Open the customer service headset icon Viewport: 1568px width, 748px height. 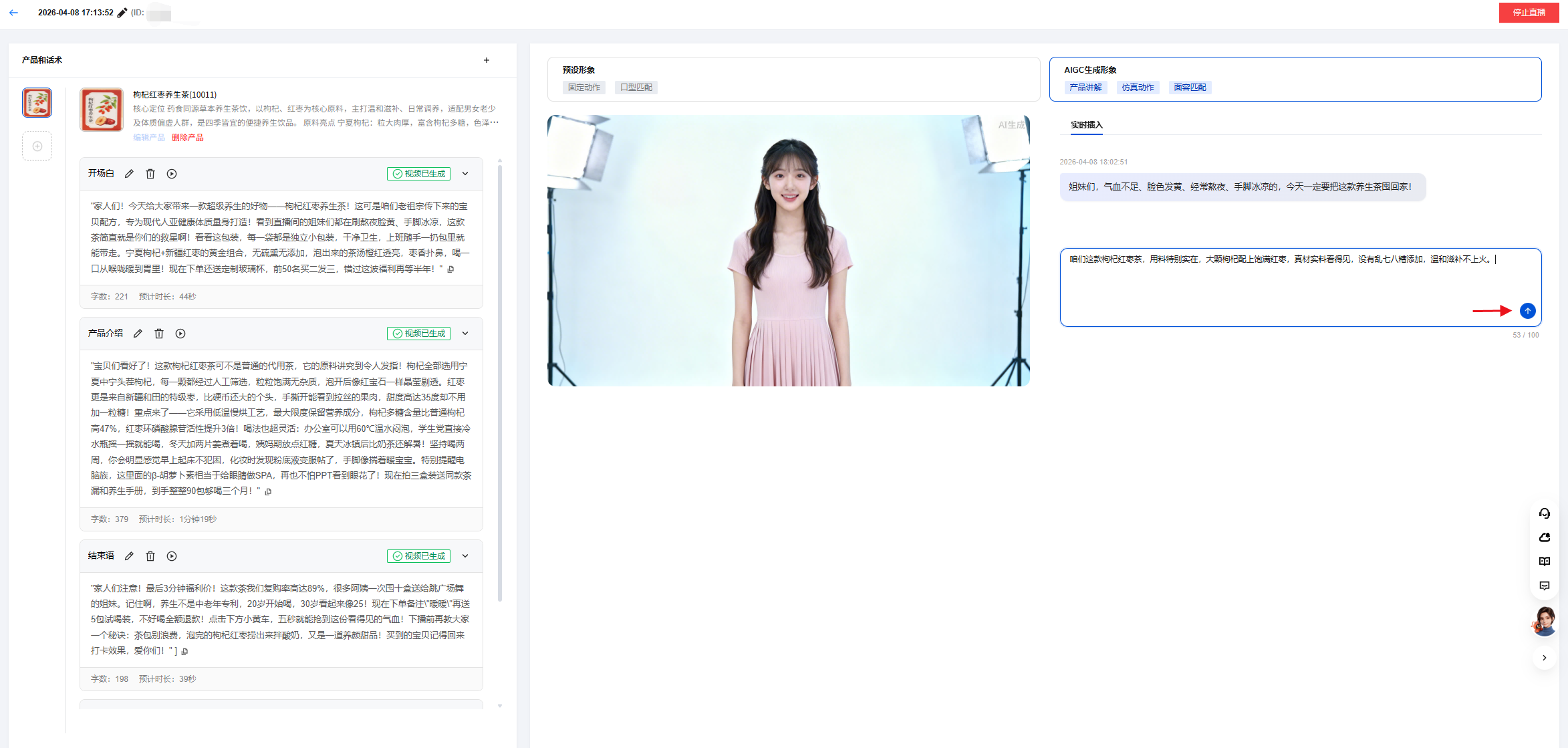point(1544,513)
